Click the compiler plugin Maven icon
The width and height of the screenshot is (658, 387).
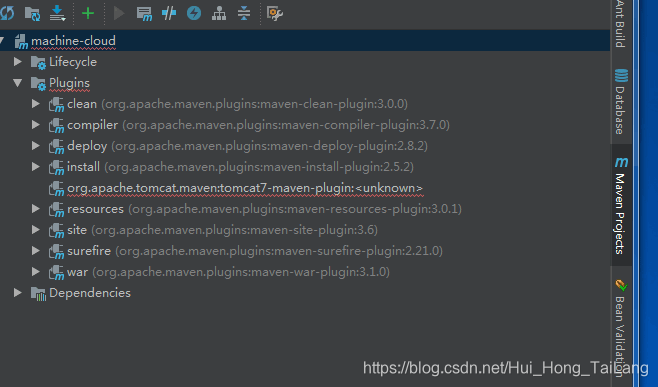56,125
